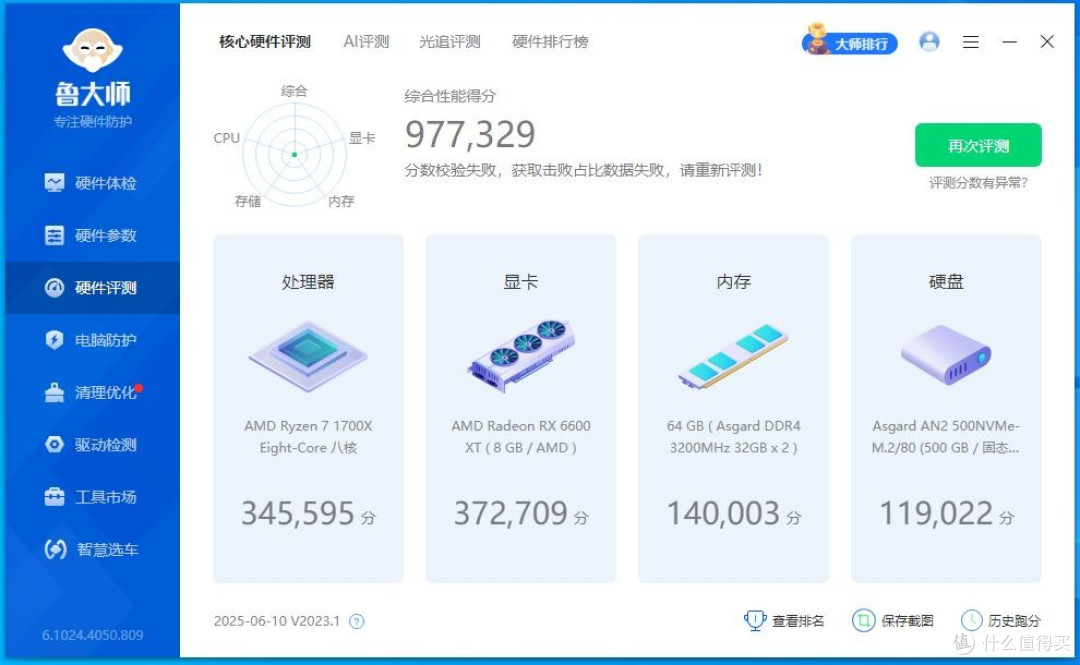Switch to 核心硬件评测 tab

click(265, 42)
